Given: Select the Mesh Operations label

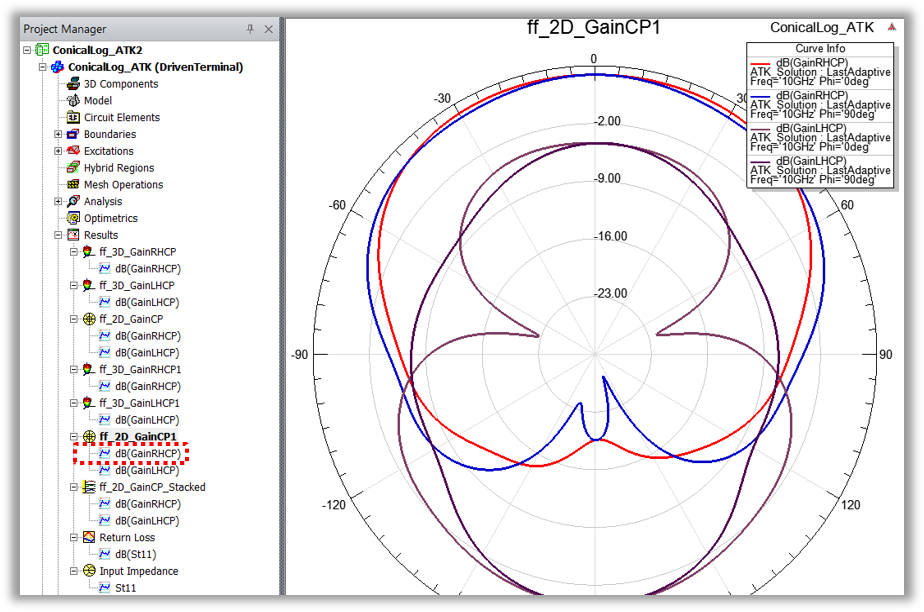Looking at the screenshot, I should tap(124, 184).
